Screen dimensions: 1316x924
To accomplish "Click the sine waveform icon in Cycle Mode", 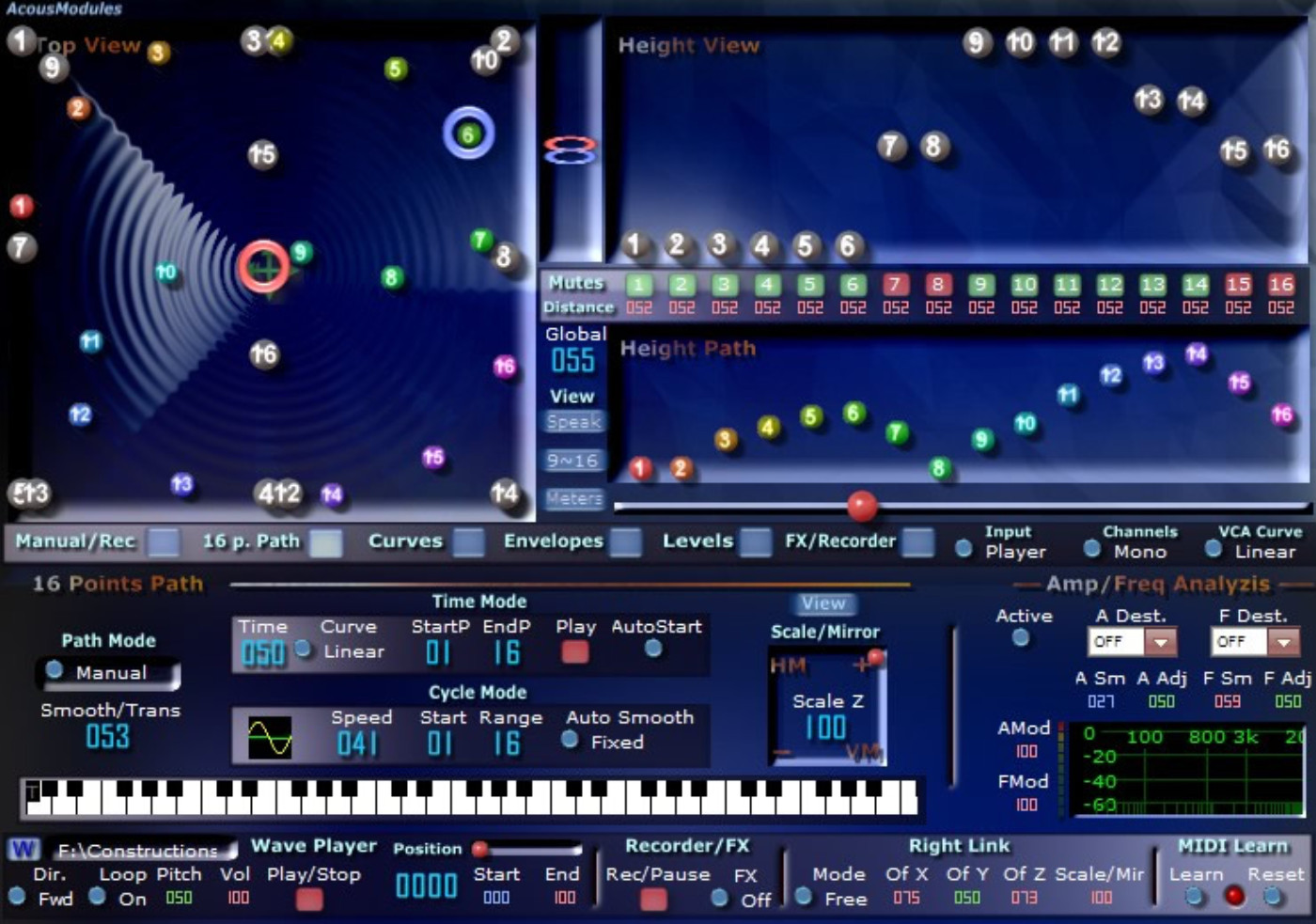I will point(270,739).
